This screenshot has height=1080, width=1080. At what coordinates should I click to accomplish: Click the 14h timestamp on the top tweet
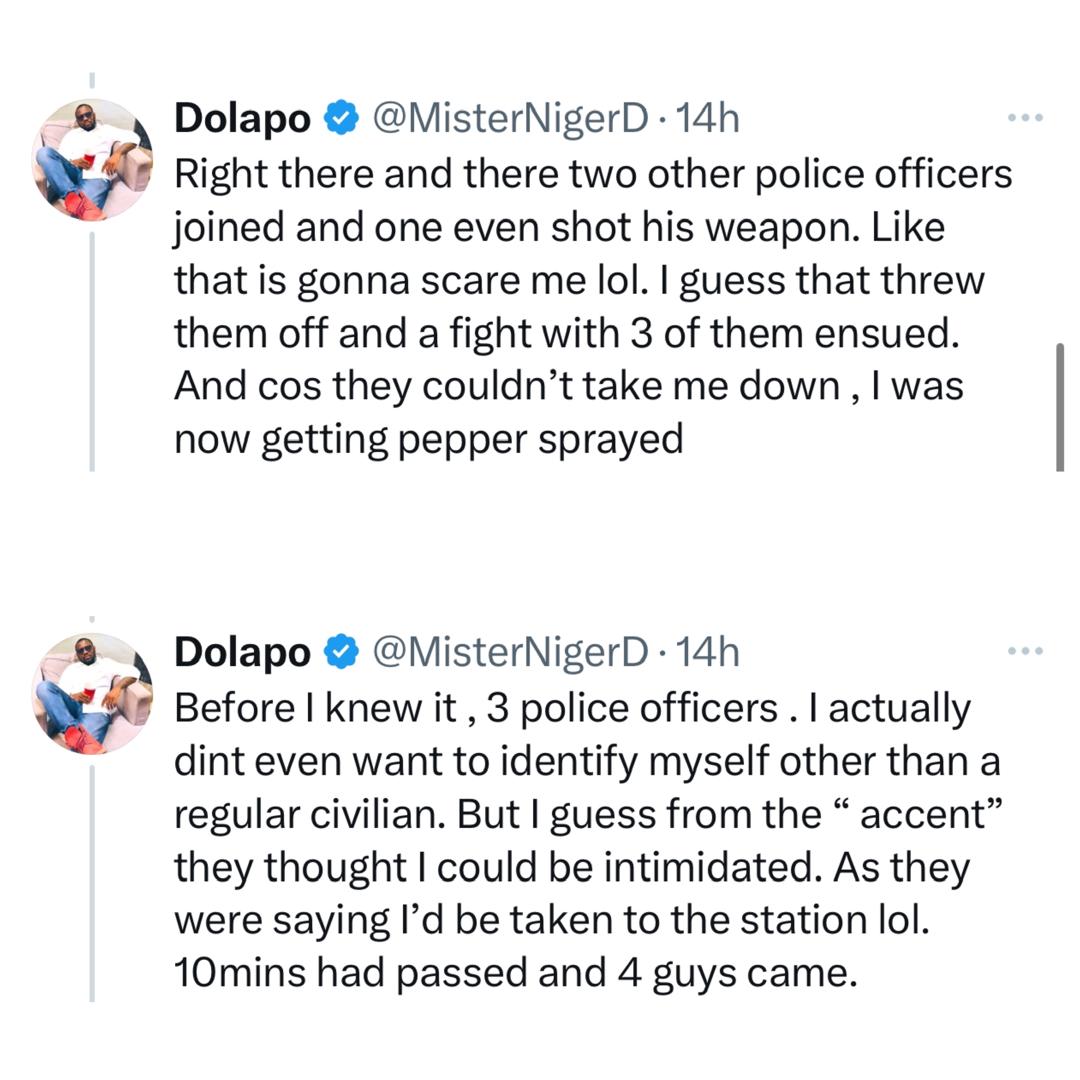[708, 119]
